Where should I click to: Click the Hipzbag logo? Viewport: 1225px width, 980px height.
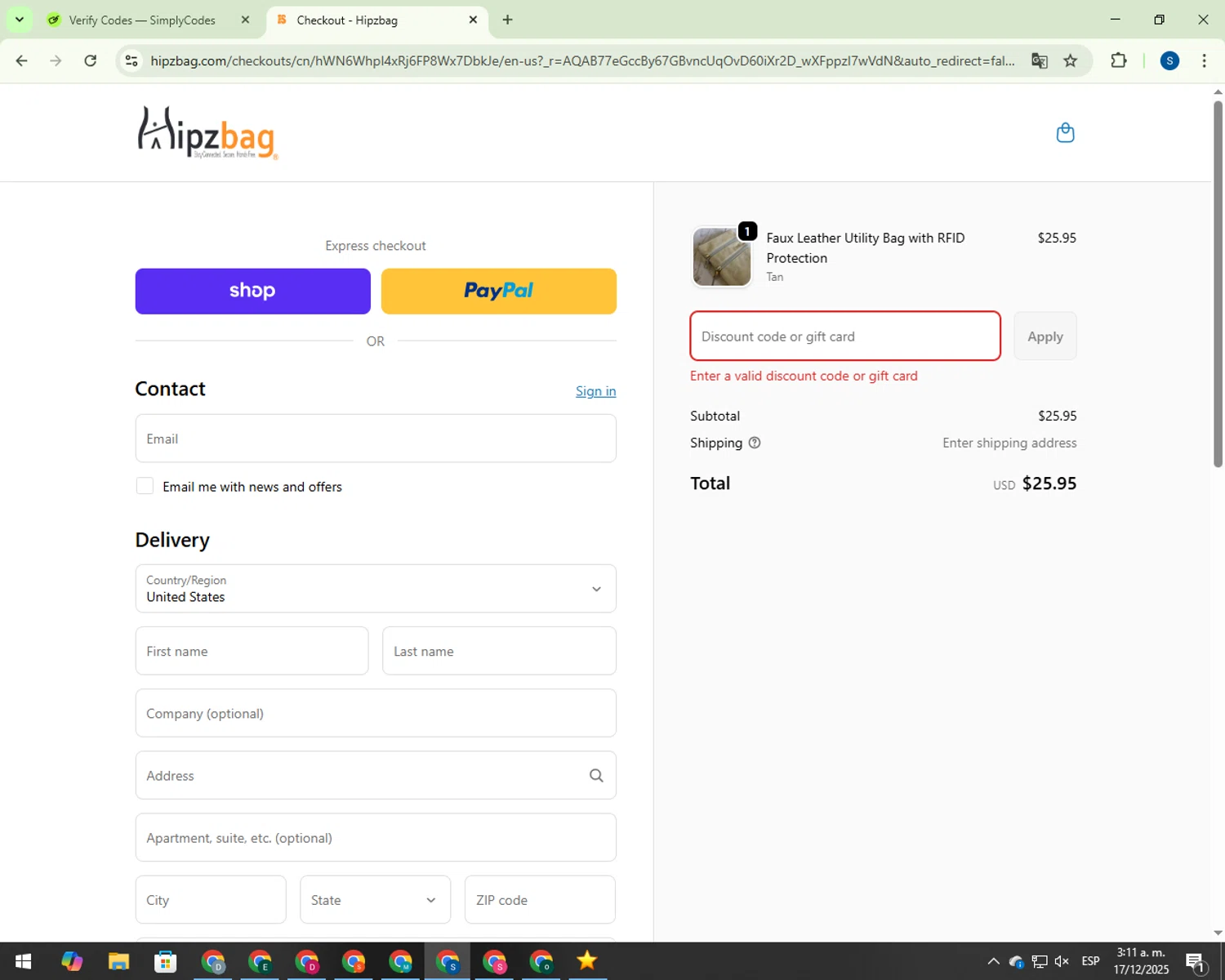[207, 132]
